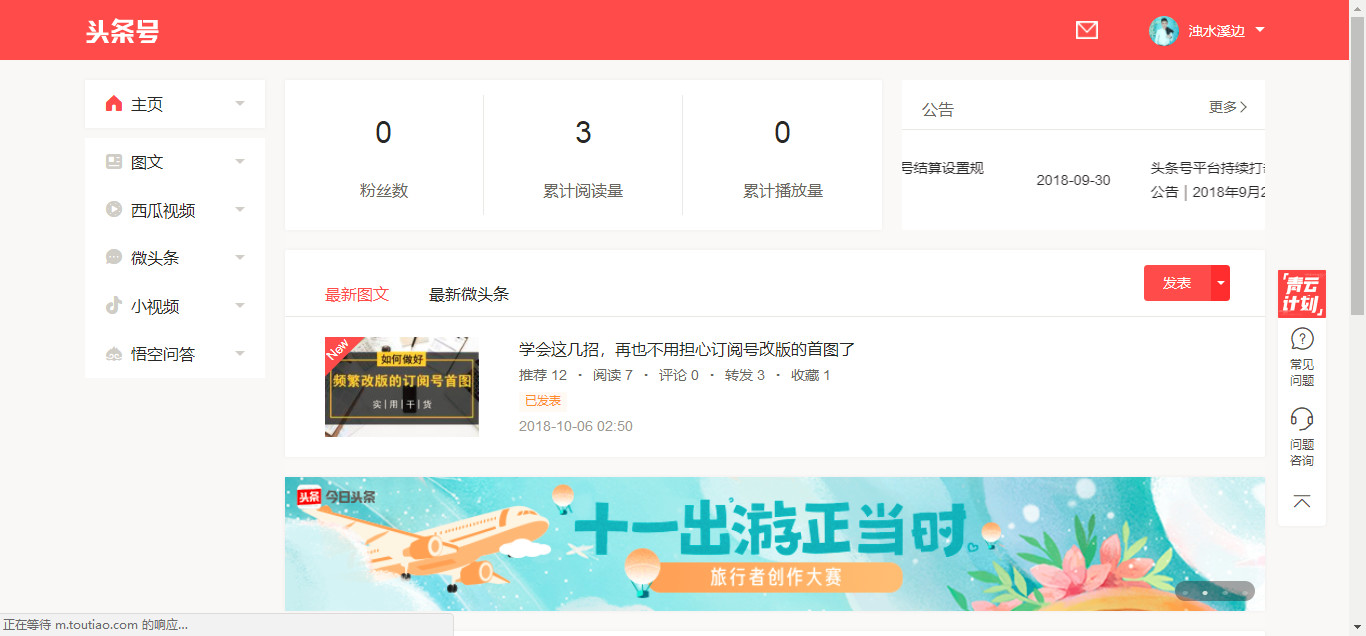Screen dimensions: 1366x636
Task: Click the user avatar picture
Action: (1163, 31)
